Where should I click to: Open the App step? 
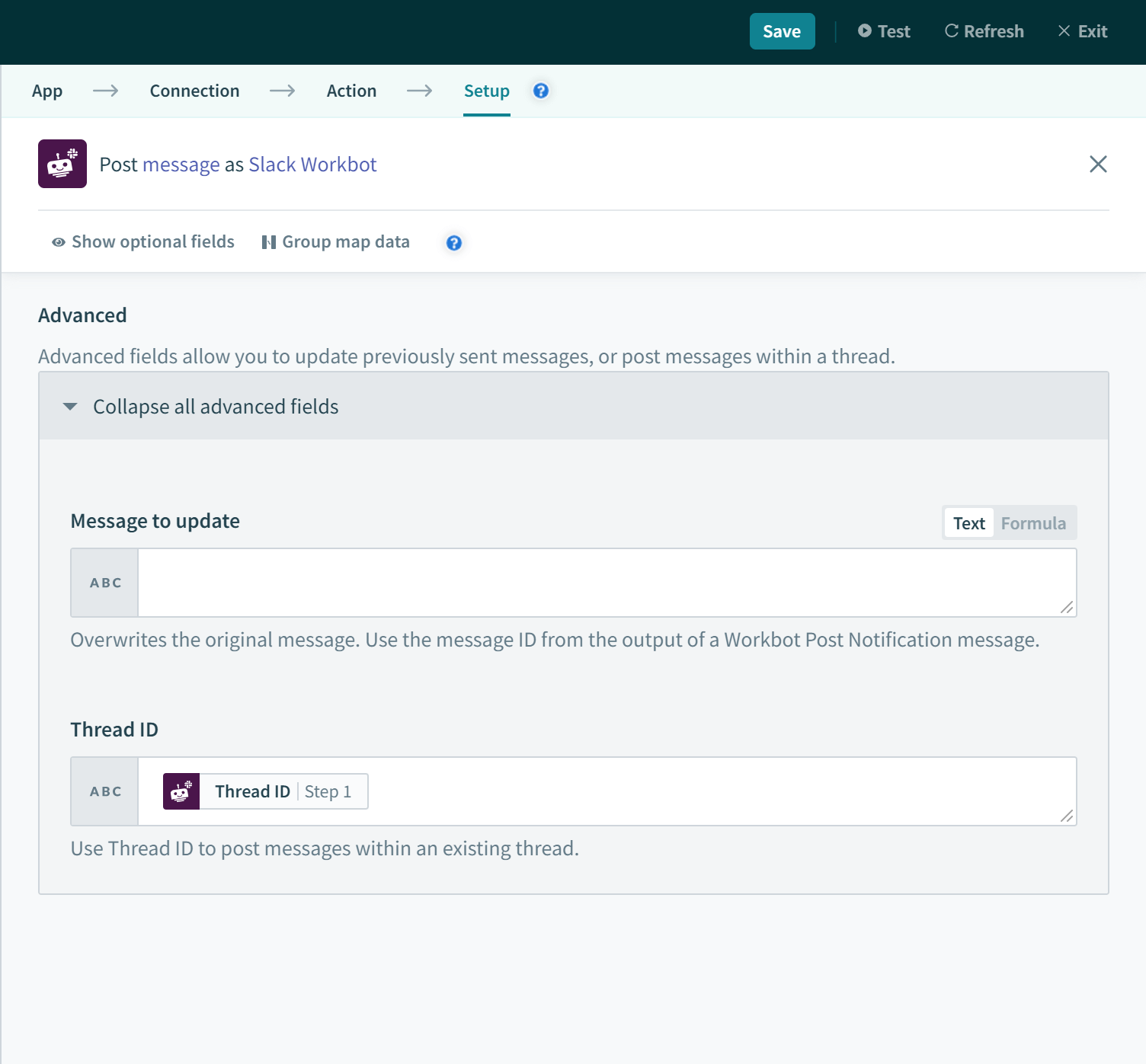pos(47,91)
